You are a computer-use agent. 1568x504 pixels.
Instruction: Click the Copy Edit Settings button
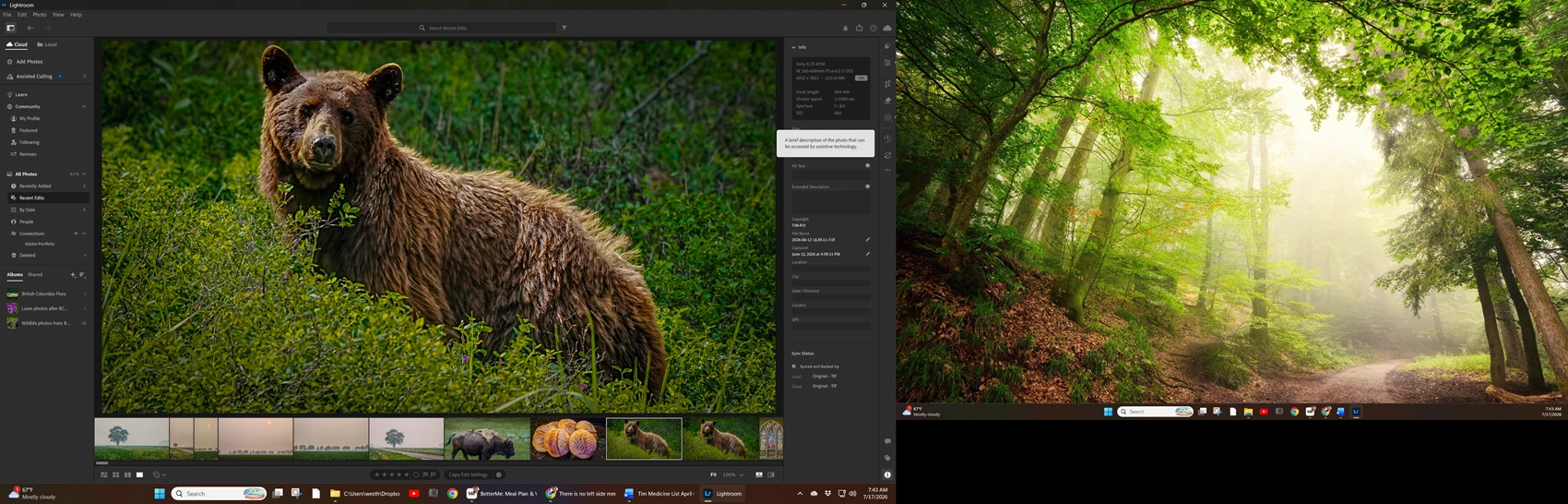pyautogui.click(x=468, y=474)
